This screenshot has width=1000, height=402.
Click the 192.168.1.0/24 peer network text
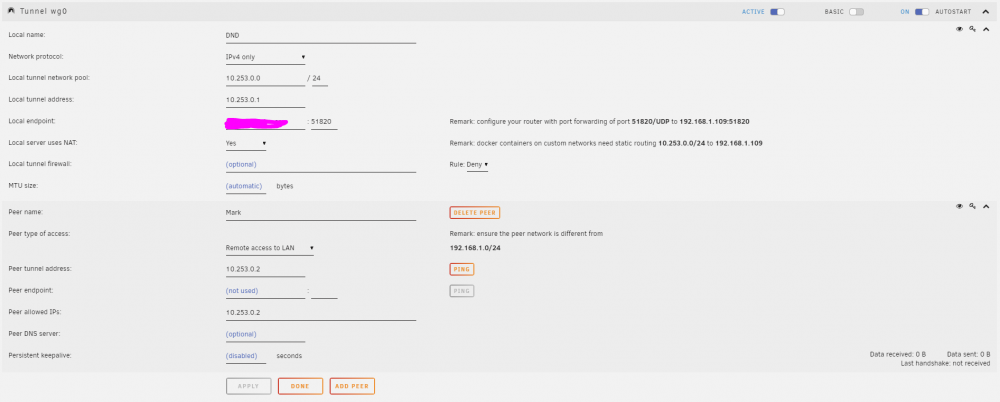475,248
